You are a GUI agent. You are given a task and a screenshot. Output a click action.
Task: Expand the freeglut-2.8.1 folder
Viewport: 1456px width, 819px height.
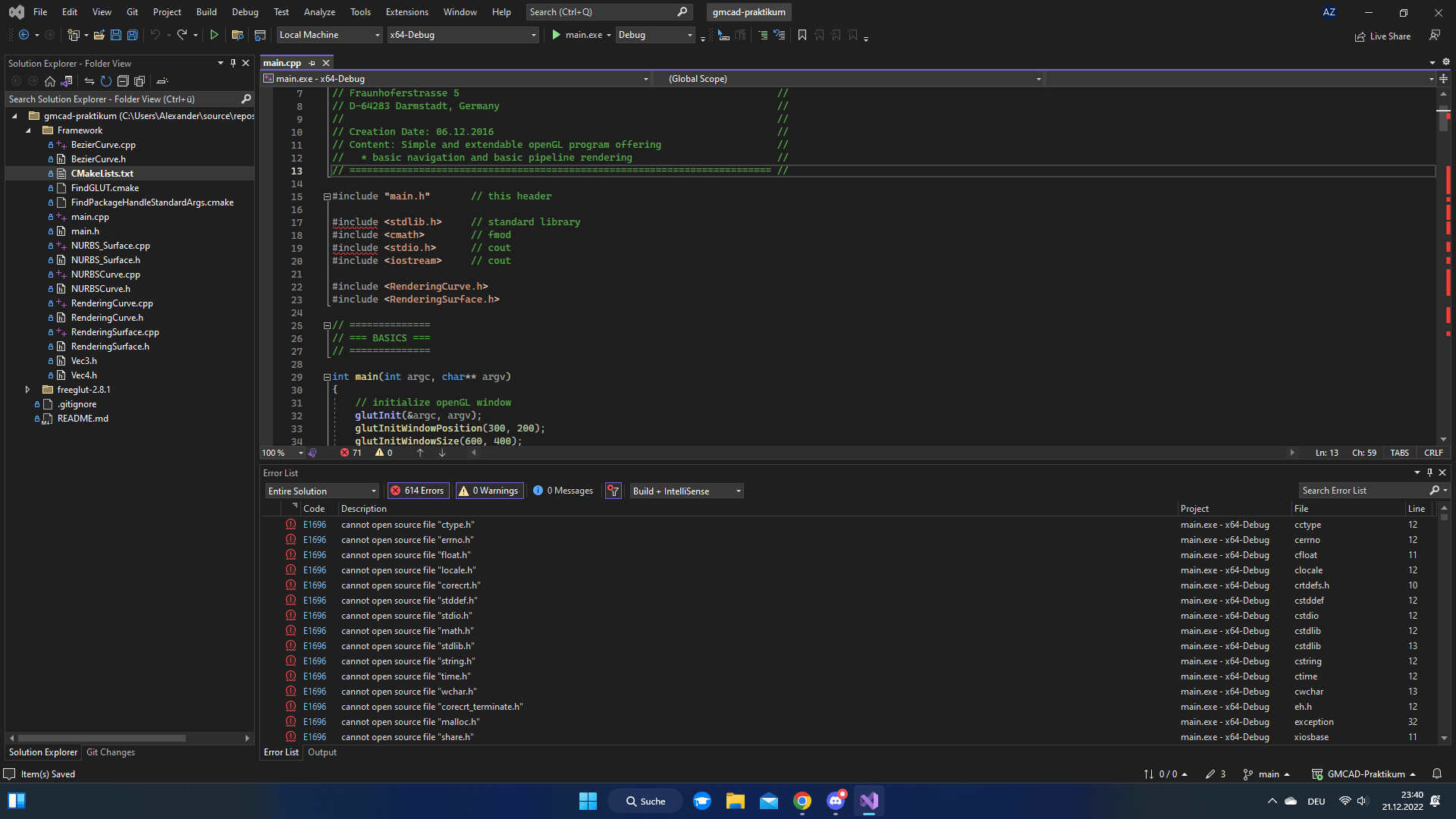click(x=27, y=390)
